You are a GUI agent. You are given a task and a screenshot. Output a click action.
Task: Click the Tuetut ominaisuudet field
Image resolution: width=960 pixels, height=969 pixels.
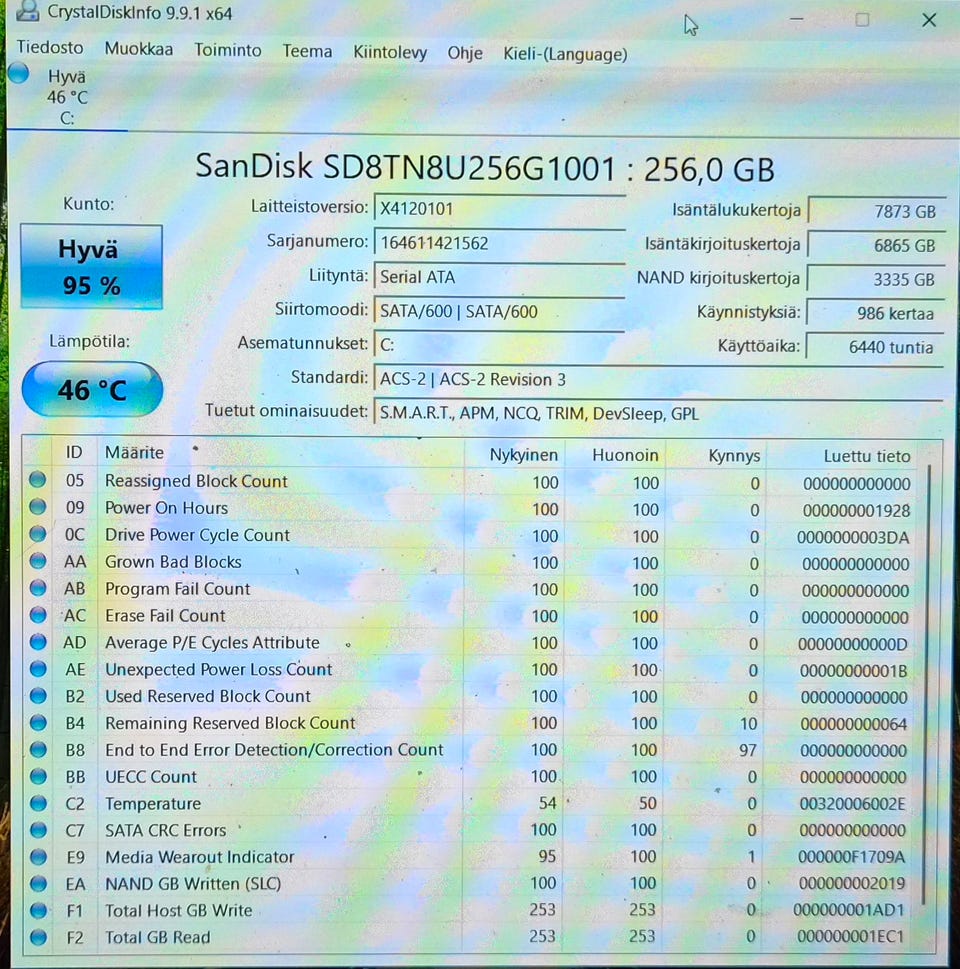(659, 413)
